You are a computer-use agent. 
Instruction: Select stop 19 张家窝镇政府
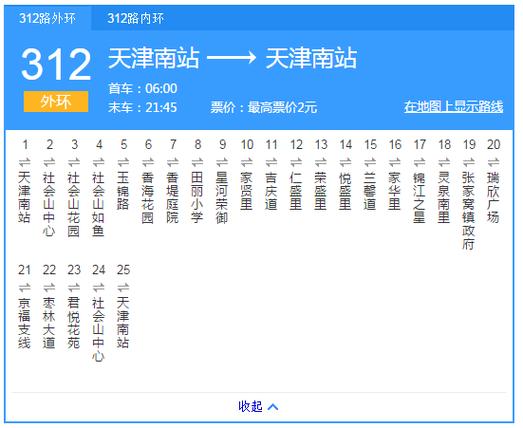coord(469,210)
